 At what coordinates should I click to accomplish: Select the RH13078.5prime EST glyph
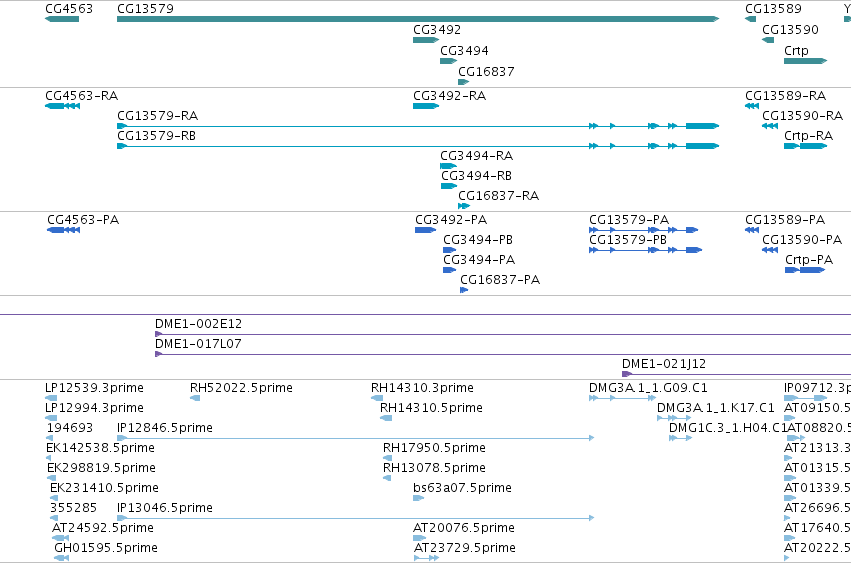387,478
